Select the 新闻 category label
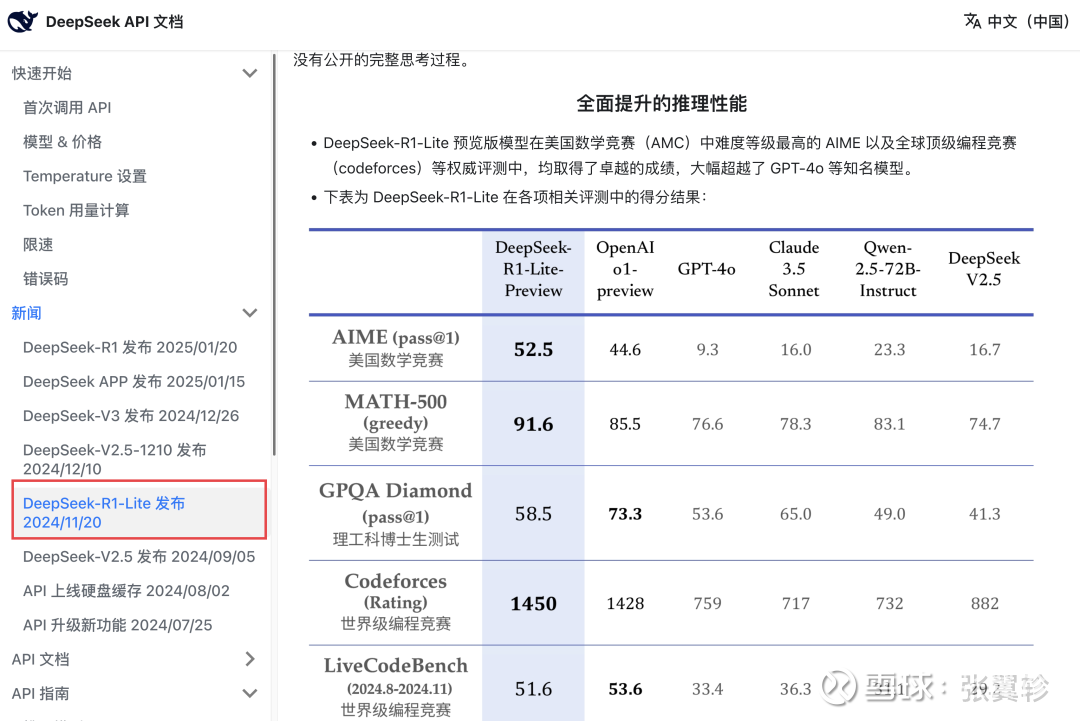1080x721 pixels. 26,313
